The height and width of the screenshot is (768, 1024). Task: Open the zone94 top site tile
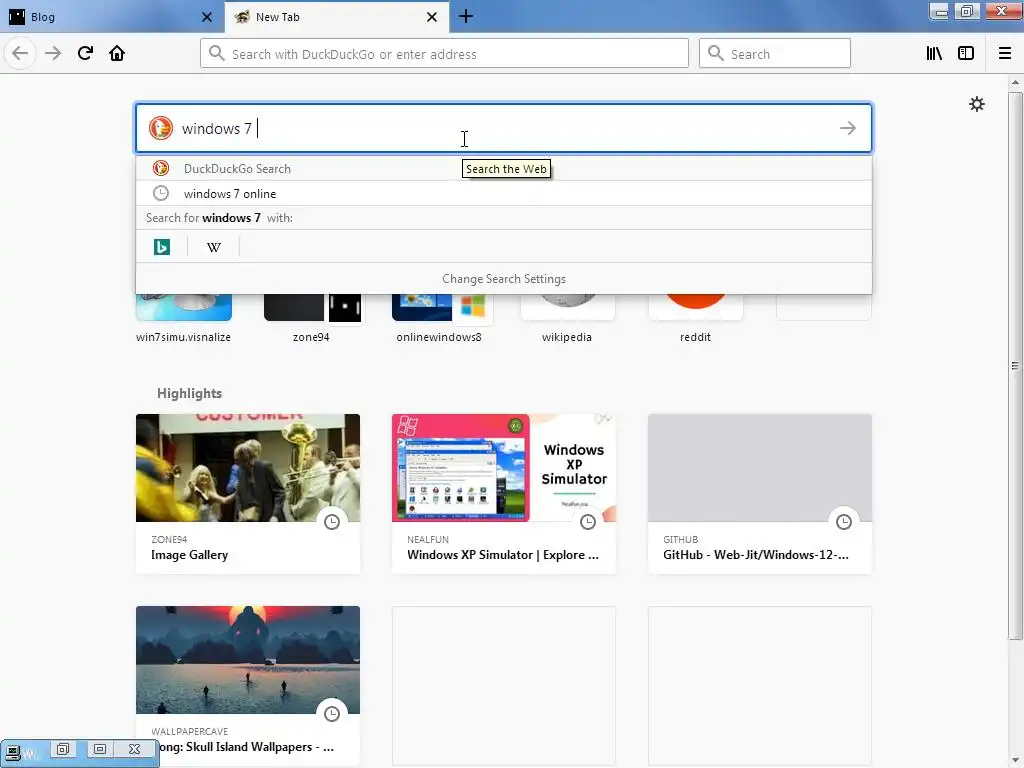pyautogui.click(x=312, y=317)
